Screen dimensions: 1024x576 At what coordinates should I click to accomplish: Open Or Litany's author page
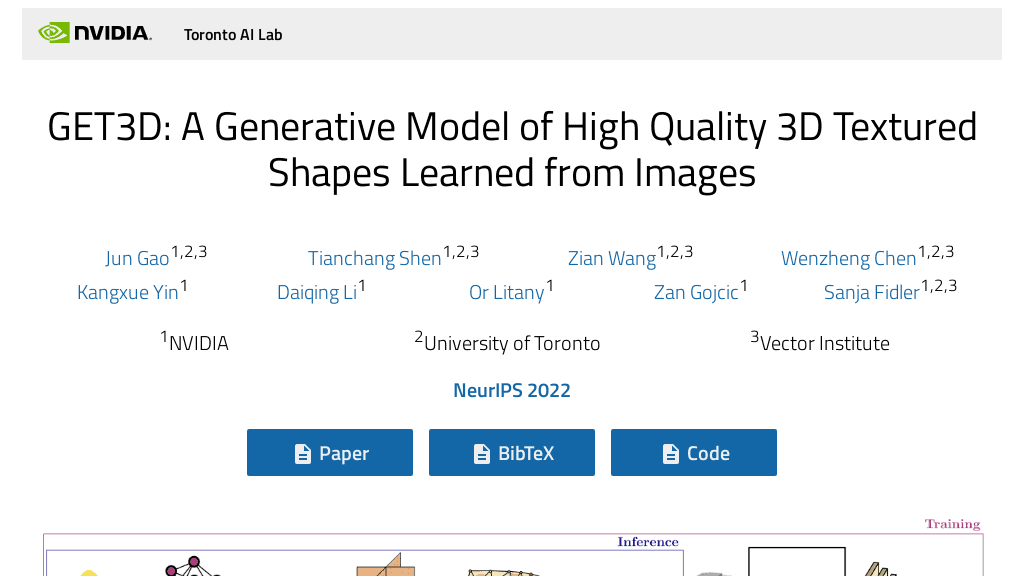[506, 292]
